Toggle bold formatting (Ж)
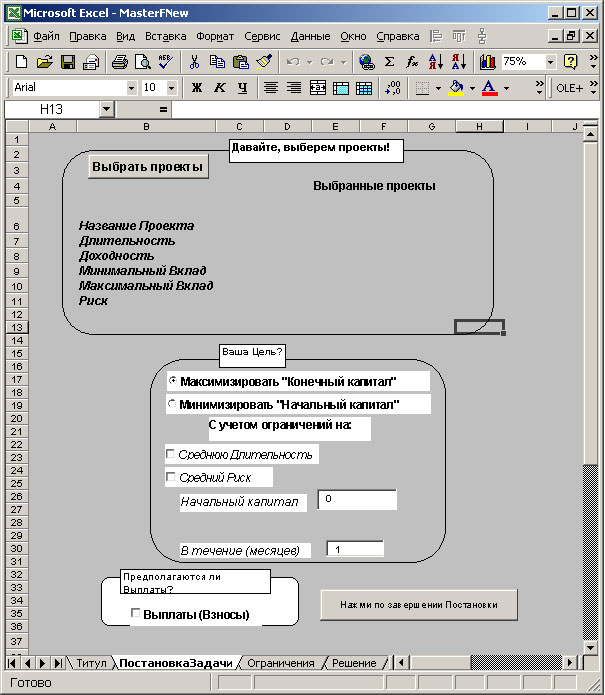 (x=197, y=88)
